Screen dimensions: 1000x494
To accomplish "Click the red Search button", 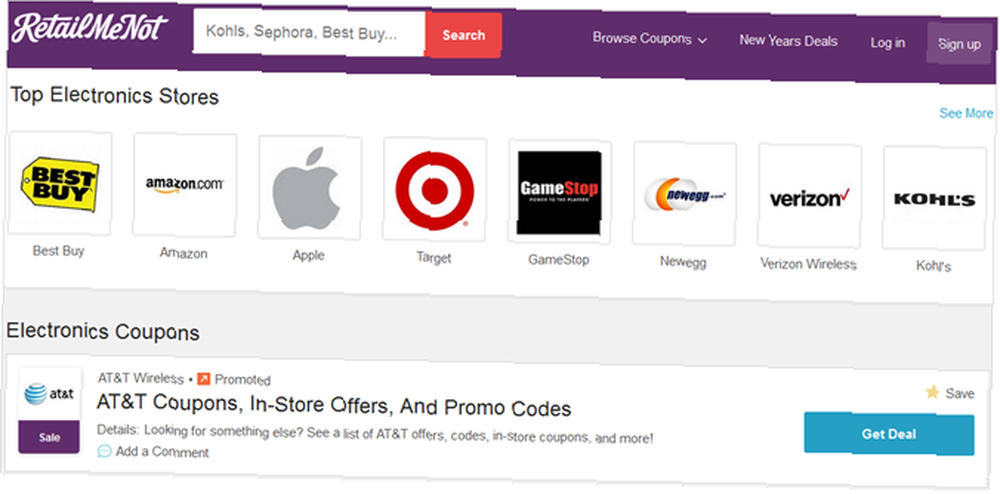I will [464, 36].
